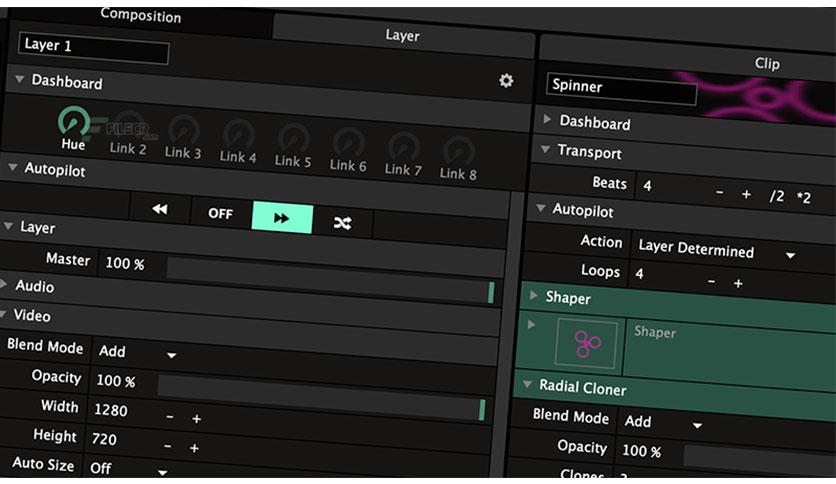Edit the Layer 1 name field
The height and width of the screenshot is (484, 836).
click(94, 48)
